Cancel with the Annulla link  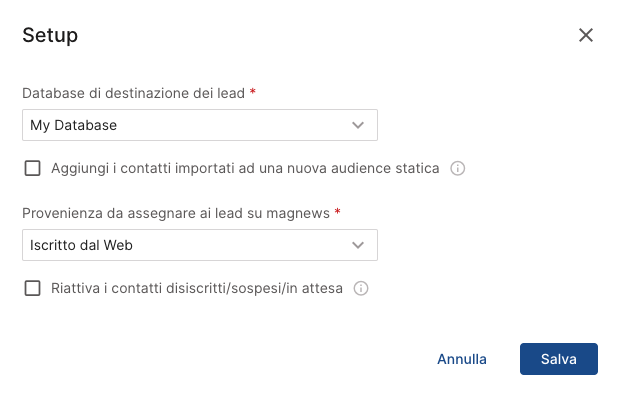click(462, 359)
